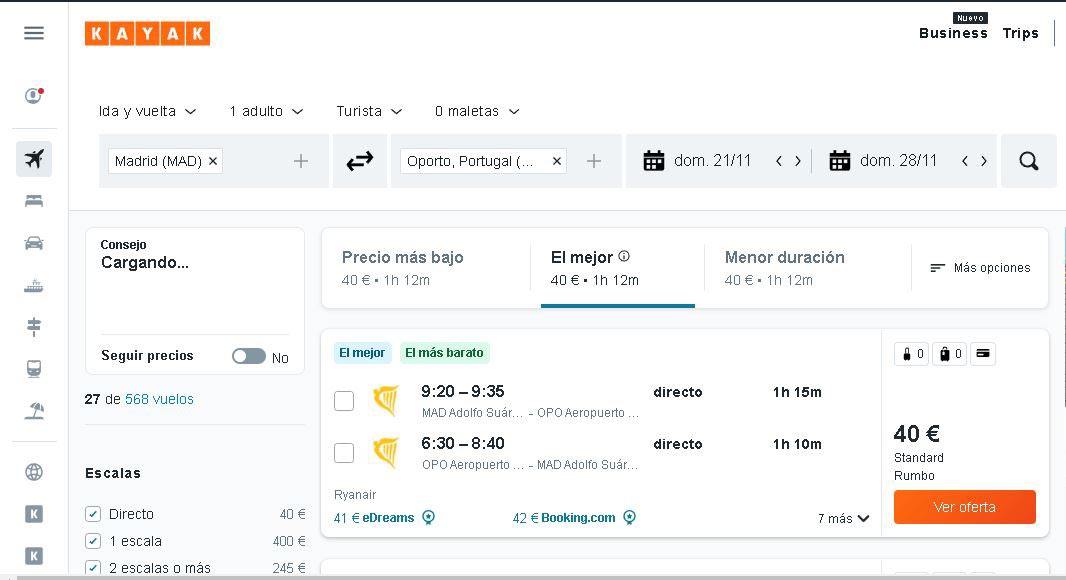Image resolution: width=1066 pixels, height=580 pixels.
Task: Remove Oporto, Portugal from destination
Action: pos(557,161)
